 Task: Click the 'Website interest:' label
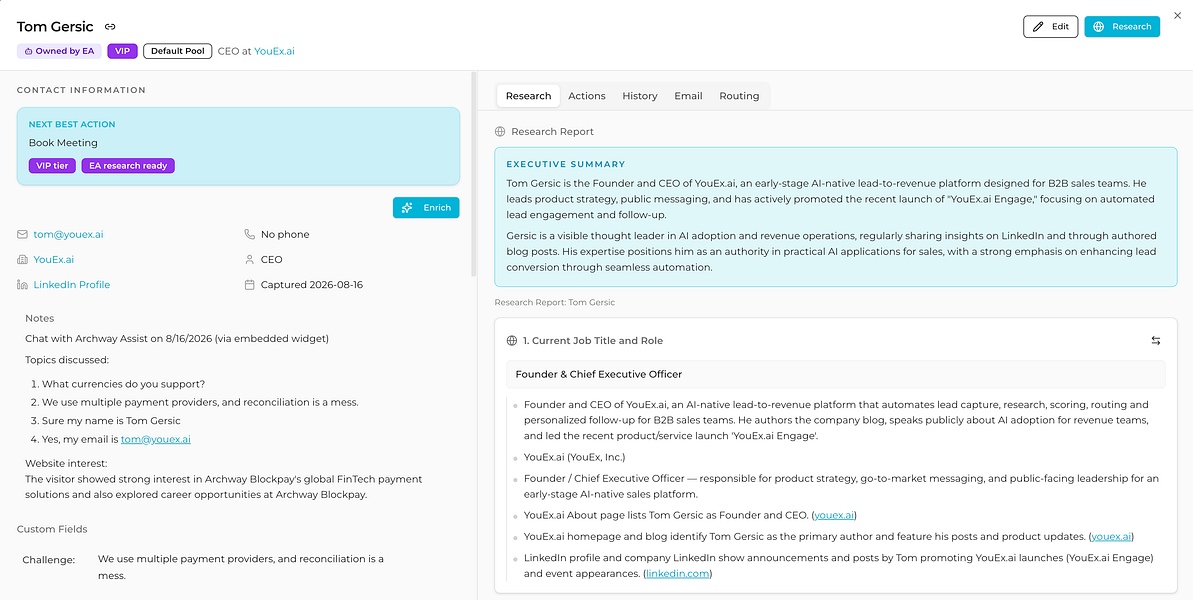(66, 462)
